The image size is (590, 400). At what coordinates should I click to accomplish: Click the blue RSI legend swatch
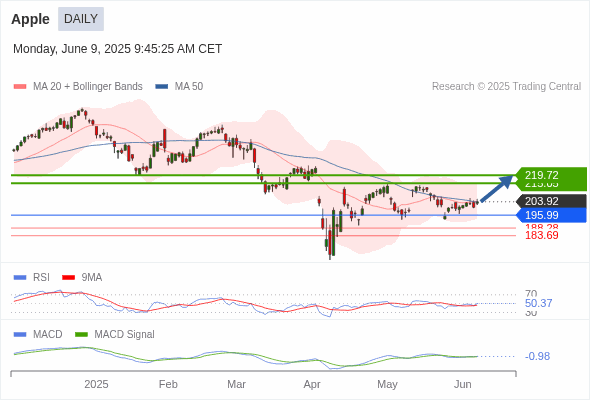click(x=20, y=278)
